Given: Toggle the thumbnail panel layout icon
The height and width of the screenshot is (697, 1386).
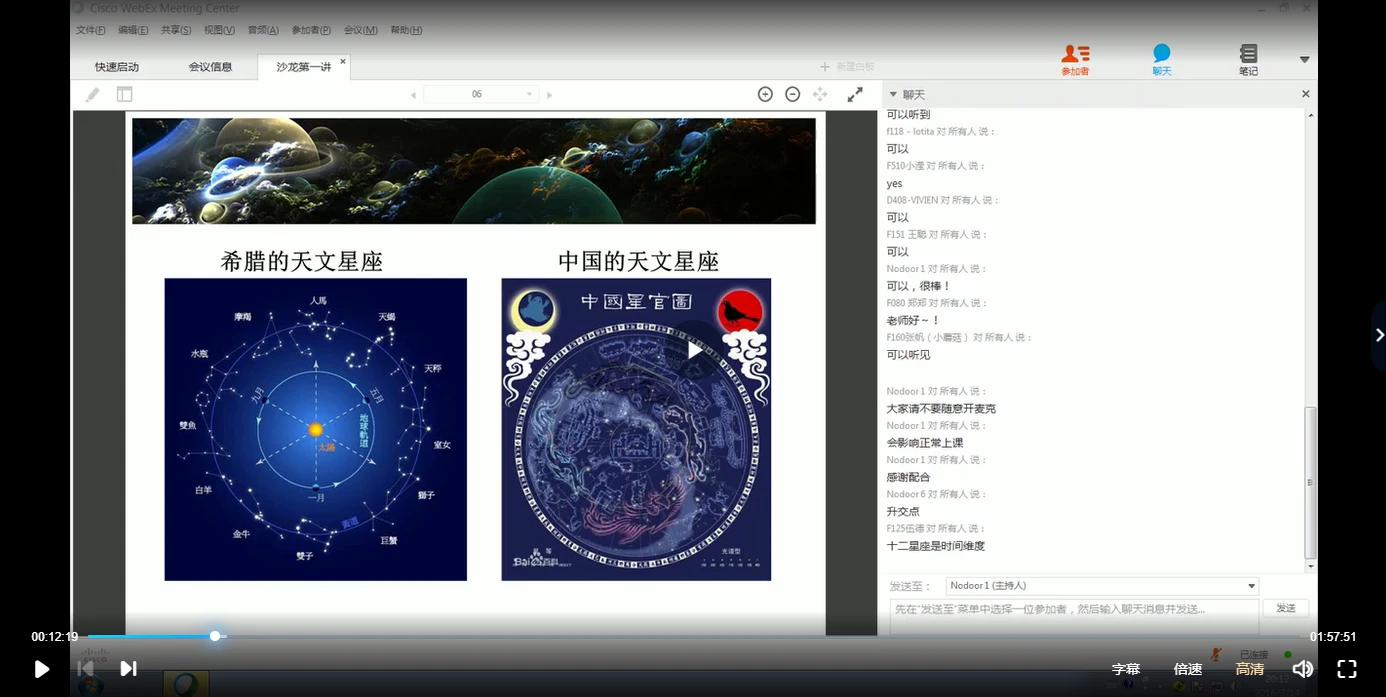Looking at the screenshot, I should point(124,94).
